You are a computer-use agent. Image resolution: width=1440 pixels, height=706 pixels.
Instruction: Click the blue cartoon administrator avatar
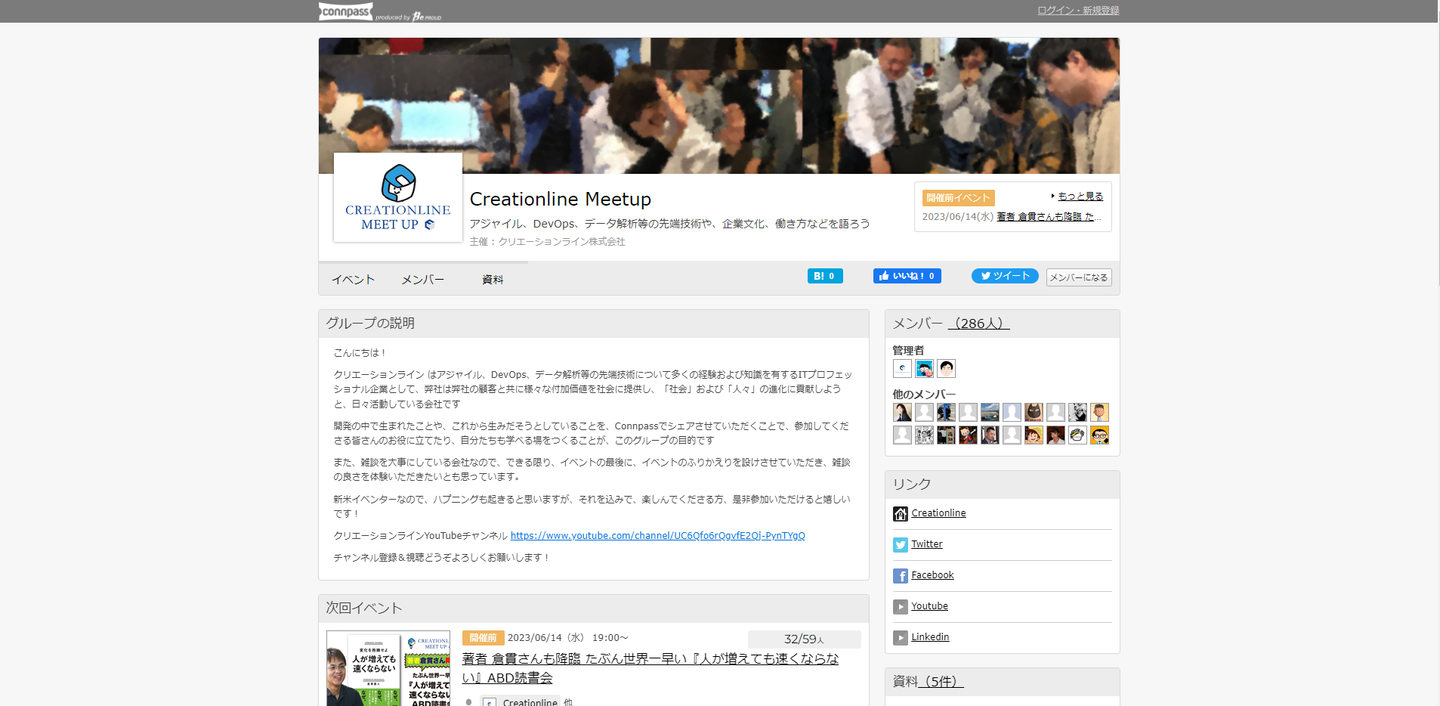point(924,368)
